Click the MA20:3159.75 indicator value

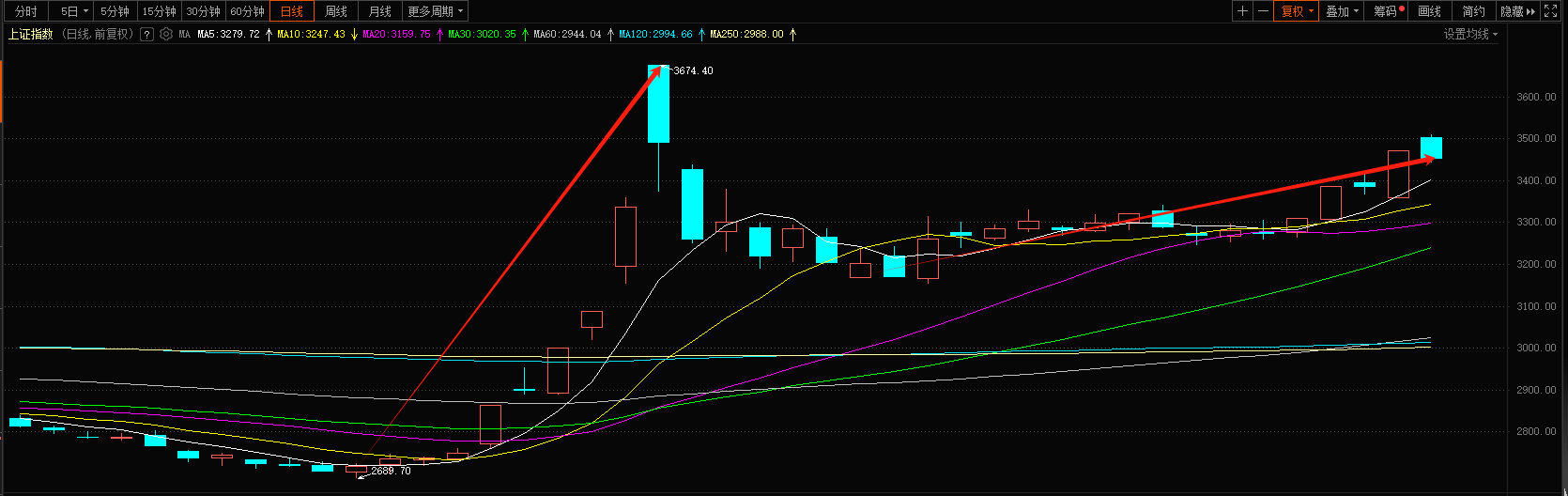point(396,34)
